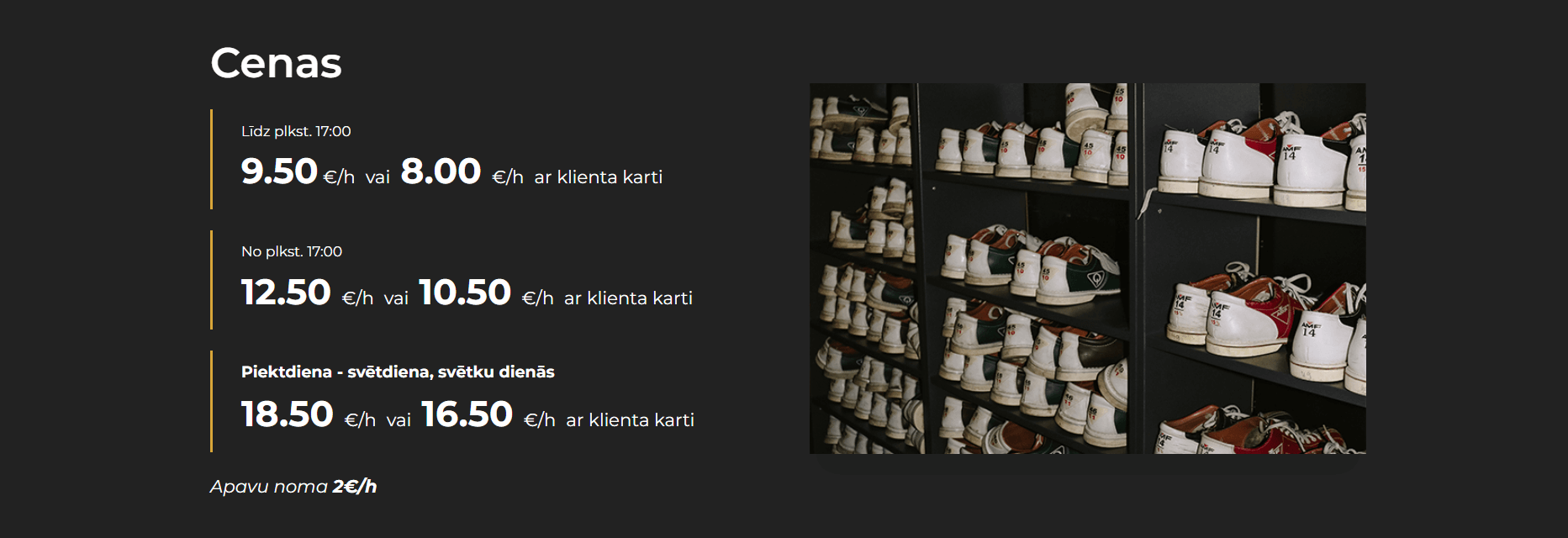Select the Līdz plkst. 17:00 label
The height and width of the screenshot is (538, 1568).
point(296,131)
